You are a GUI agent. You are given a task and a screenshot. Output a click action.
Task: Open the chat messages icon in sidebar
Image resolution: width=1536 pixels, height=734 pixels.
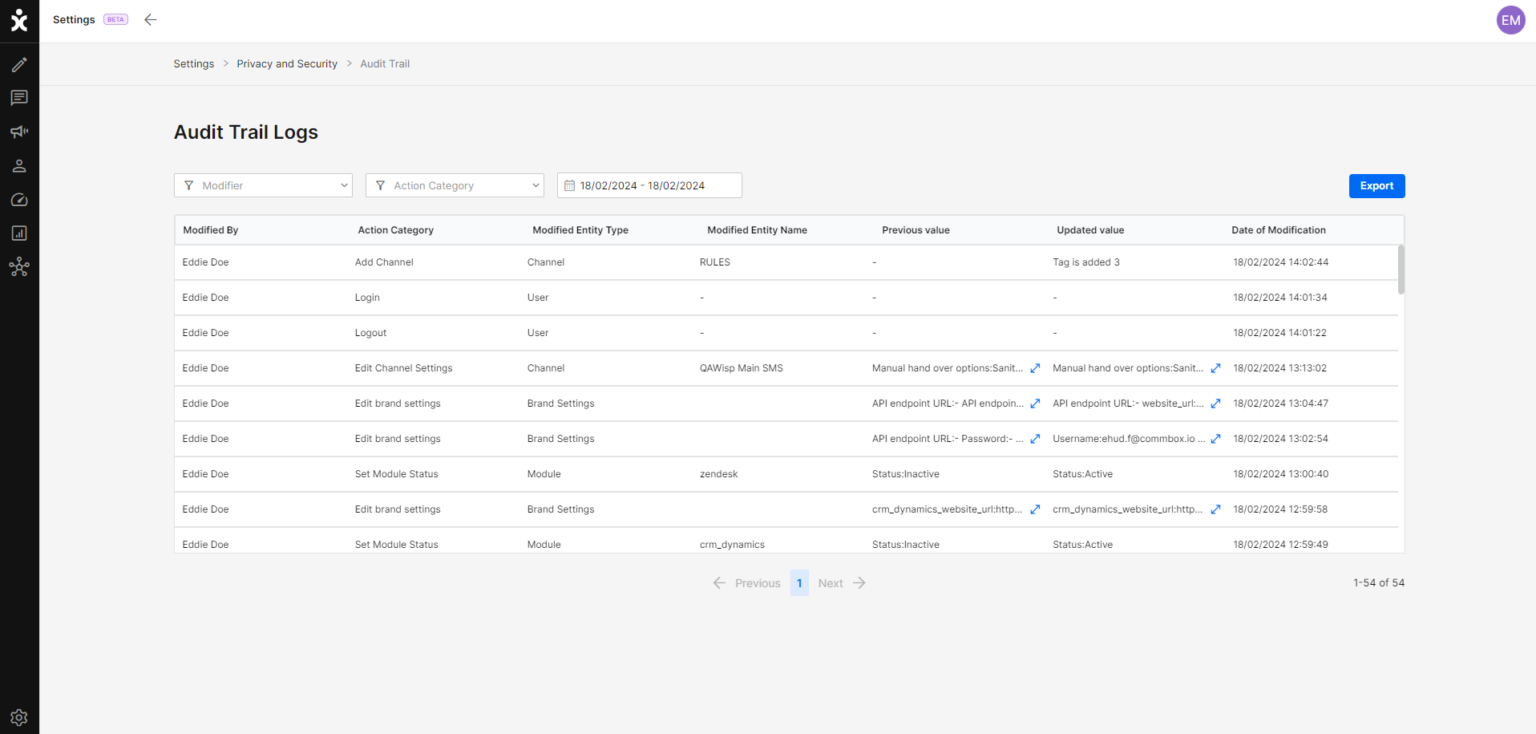[x=19, y=97]
